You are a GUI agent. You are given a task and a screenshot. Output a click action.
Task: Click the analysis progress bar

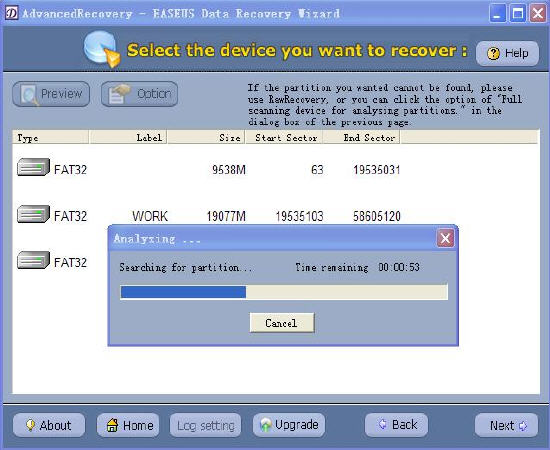[x=284, y=292]
